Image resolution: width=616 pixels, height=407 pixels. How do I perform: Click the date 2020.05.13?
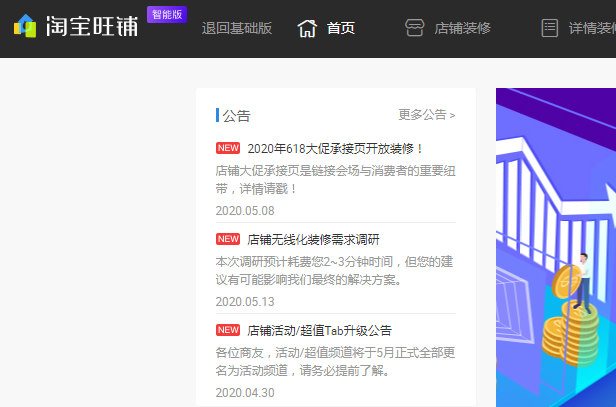245,302
